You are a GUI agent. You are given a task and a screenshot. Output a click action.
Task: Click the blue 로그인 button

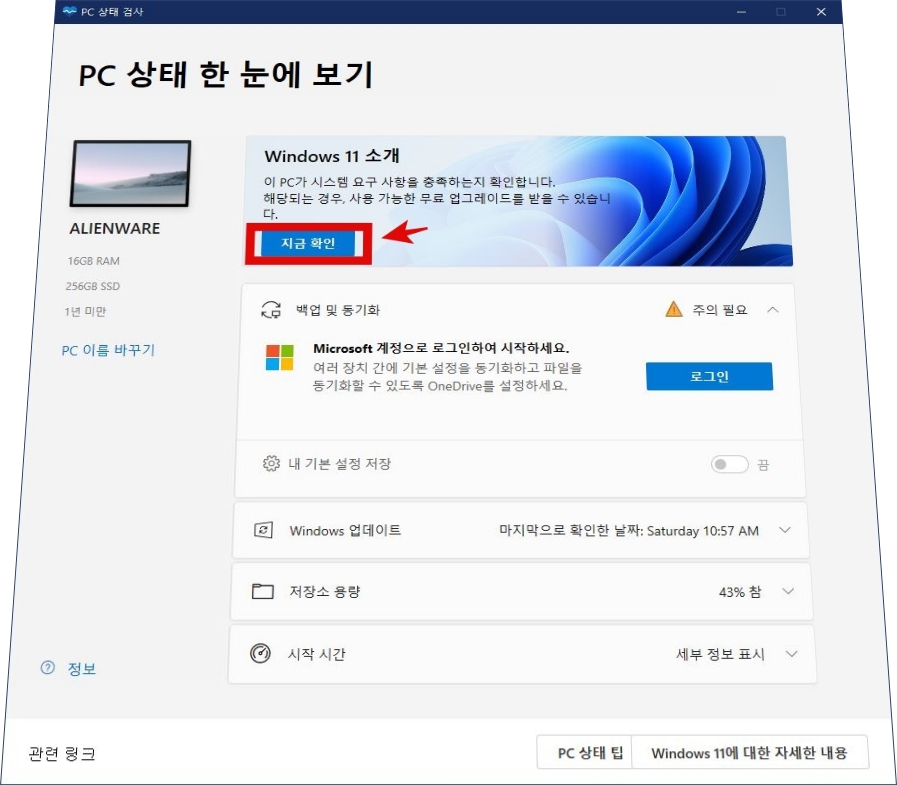(x=709, y=376)
